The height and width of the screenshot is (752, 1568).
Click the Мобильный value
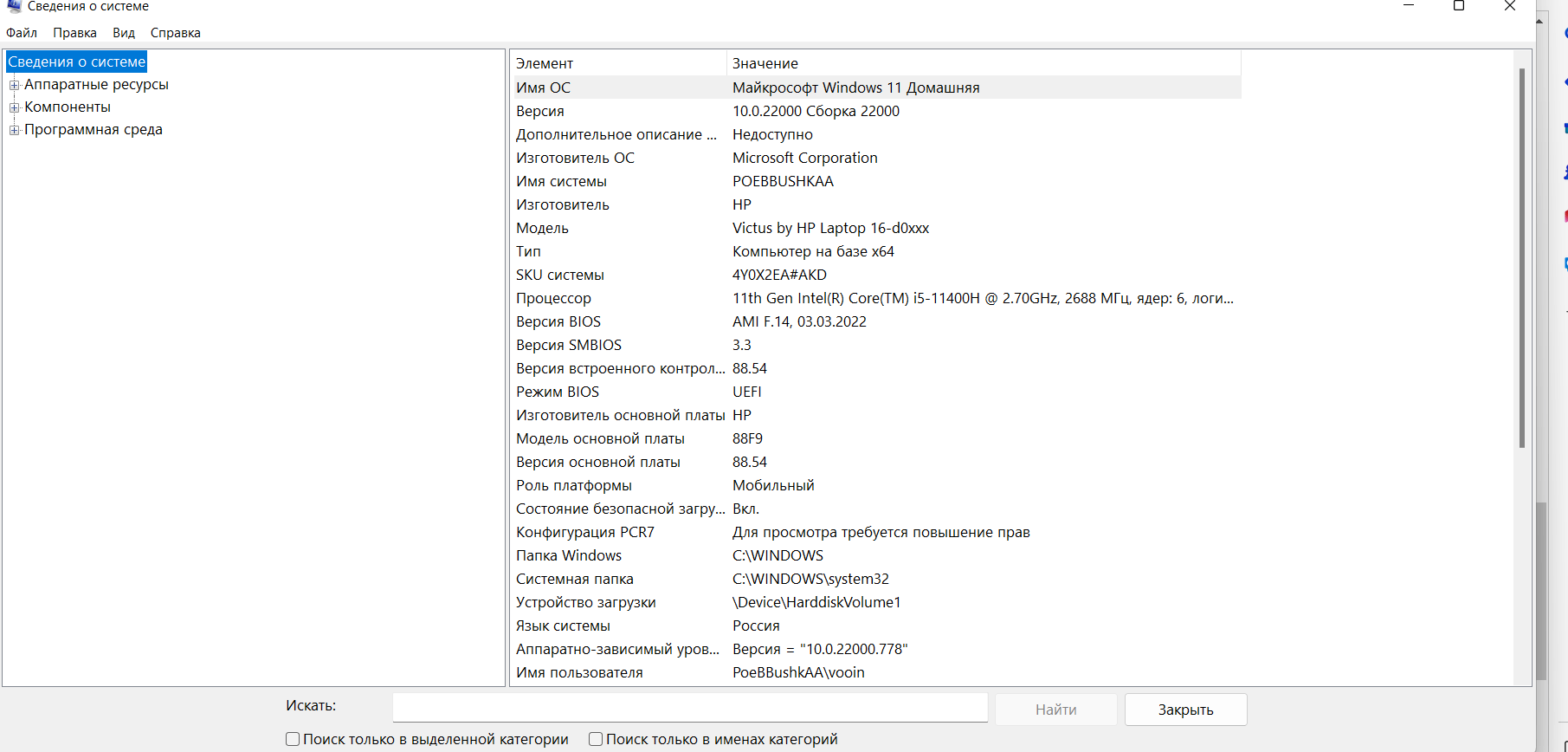(773, 485)
